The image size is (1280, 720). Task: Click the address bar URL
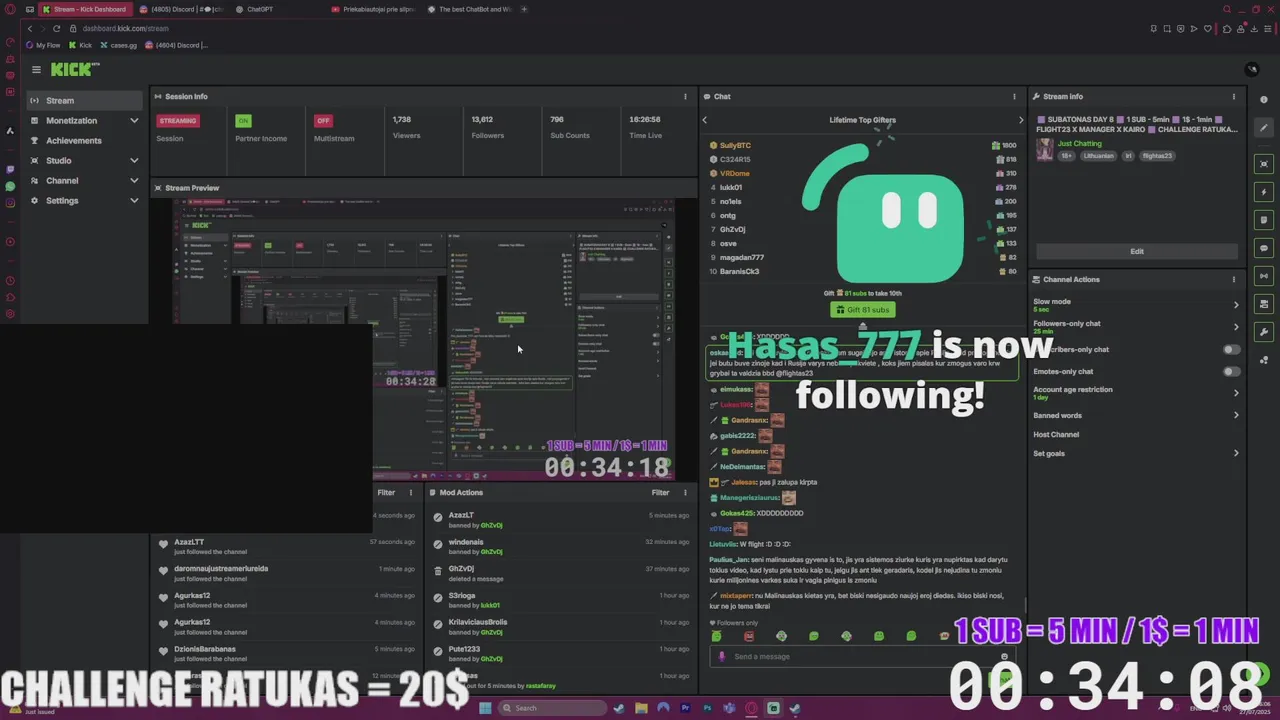125,29
